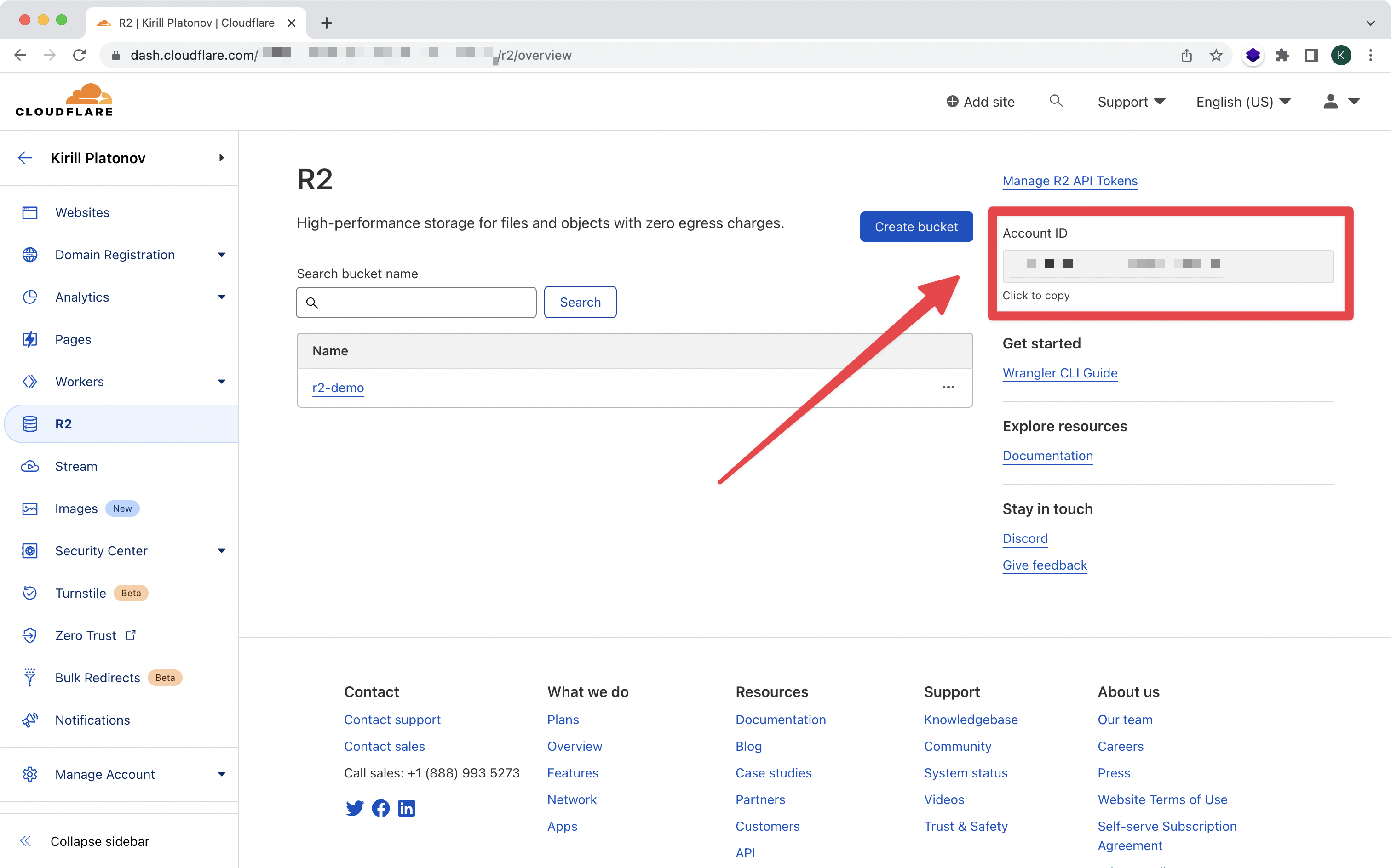Click the Images picture icon
This screenshot has width=1391, height=868.
tap(30, 508)
